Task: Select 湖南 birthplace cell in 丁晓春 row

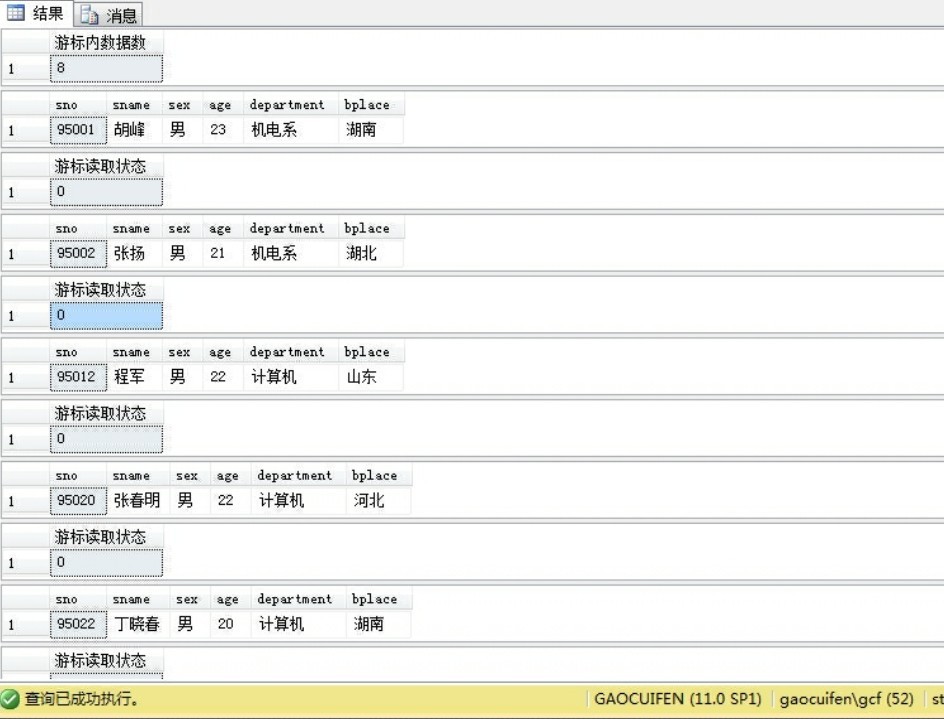Action: (x=379, y=624)
